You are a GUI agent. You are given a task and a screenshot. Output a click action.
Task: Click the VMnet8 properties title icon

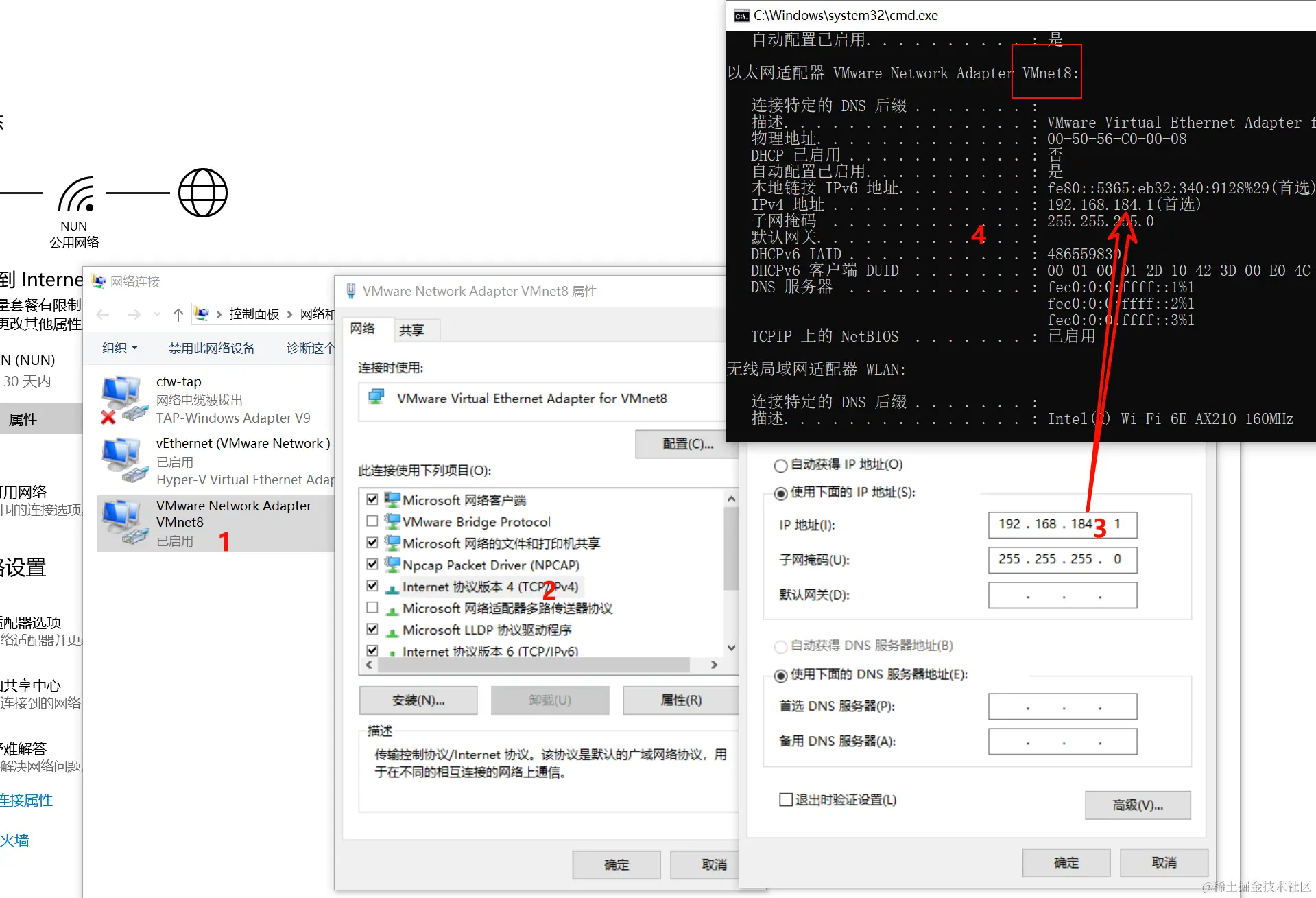351,291
